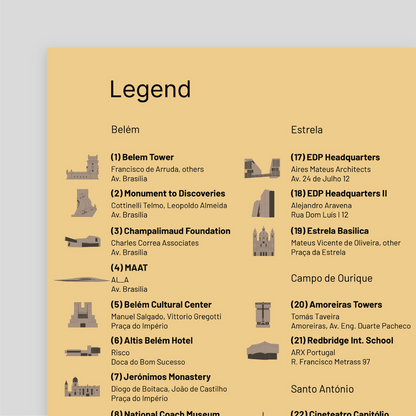Select the Belém district heading
The image size is (416, 416).
(125, 129)
